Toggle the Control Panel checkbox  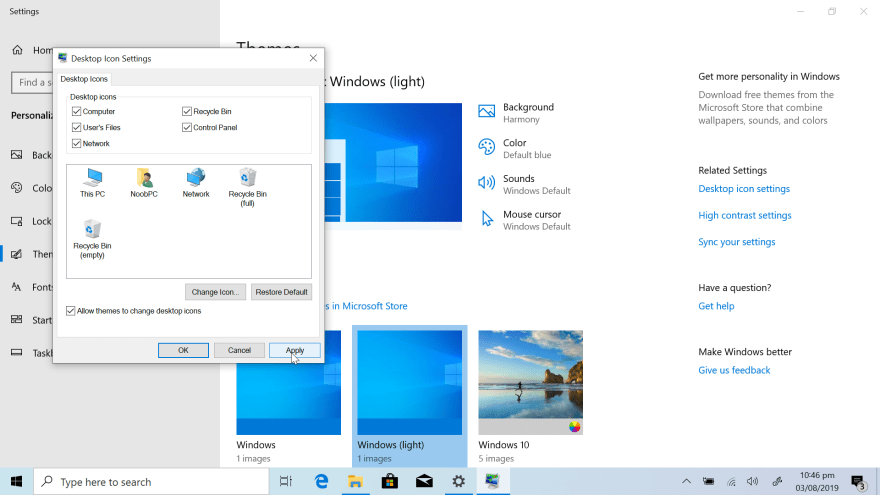187,127
